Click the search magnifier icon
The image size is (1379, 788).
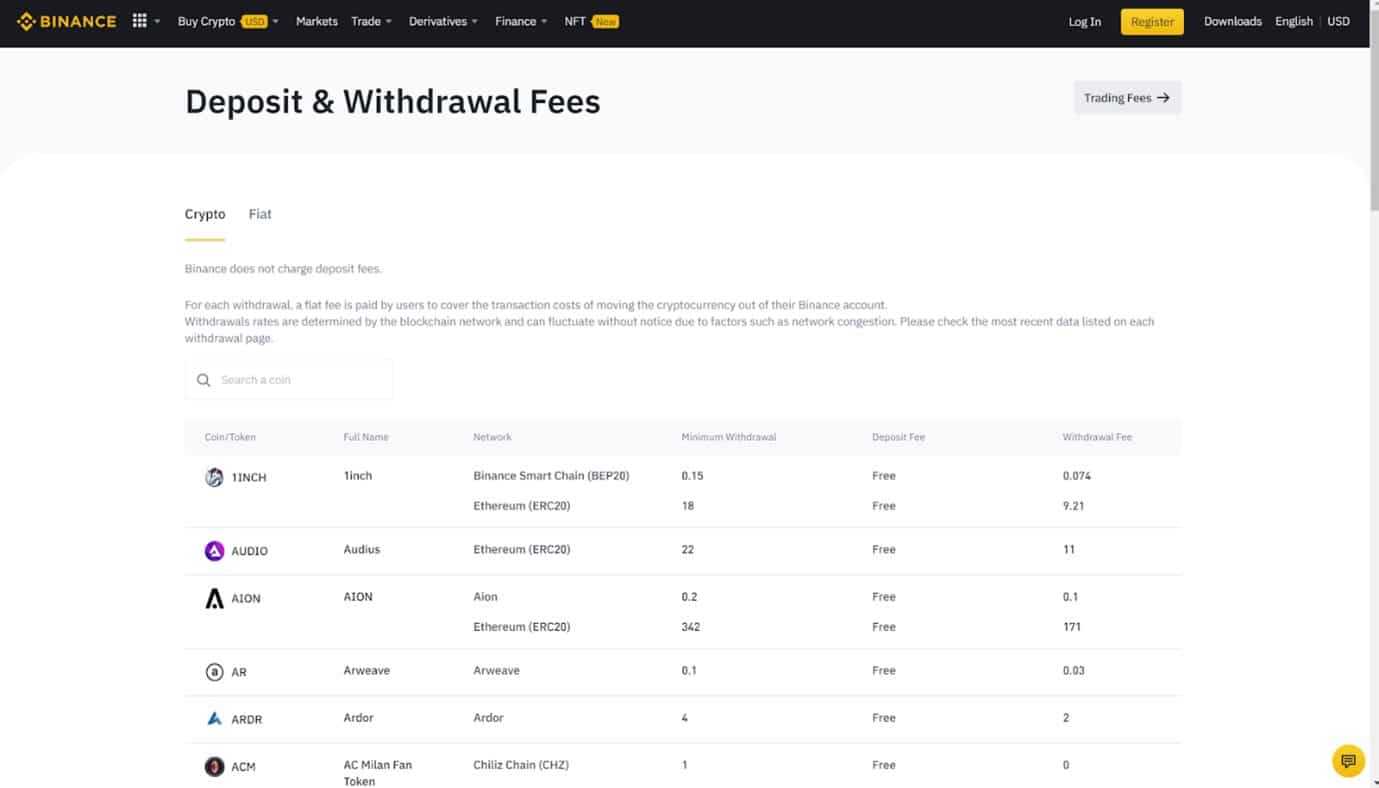(204, 380)
